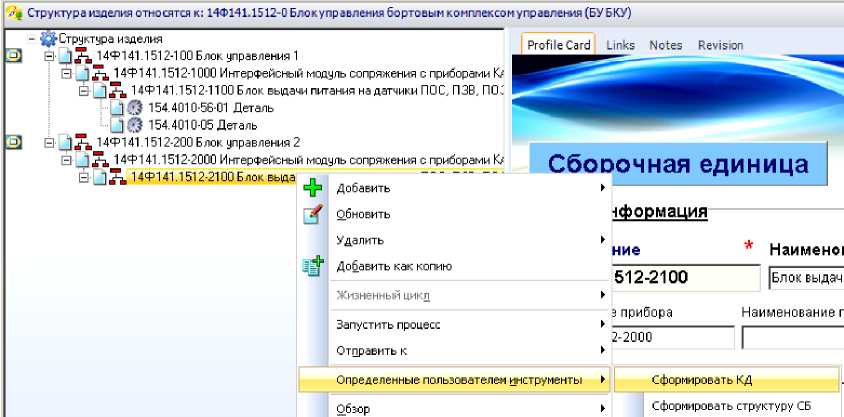Click the designation field showing 512-2100

tap(686, 278)
